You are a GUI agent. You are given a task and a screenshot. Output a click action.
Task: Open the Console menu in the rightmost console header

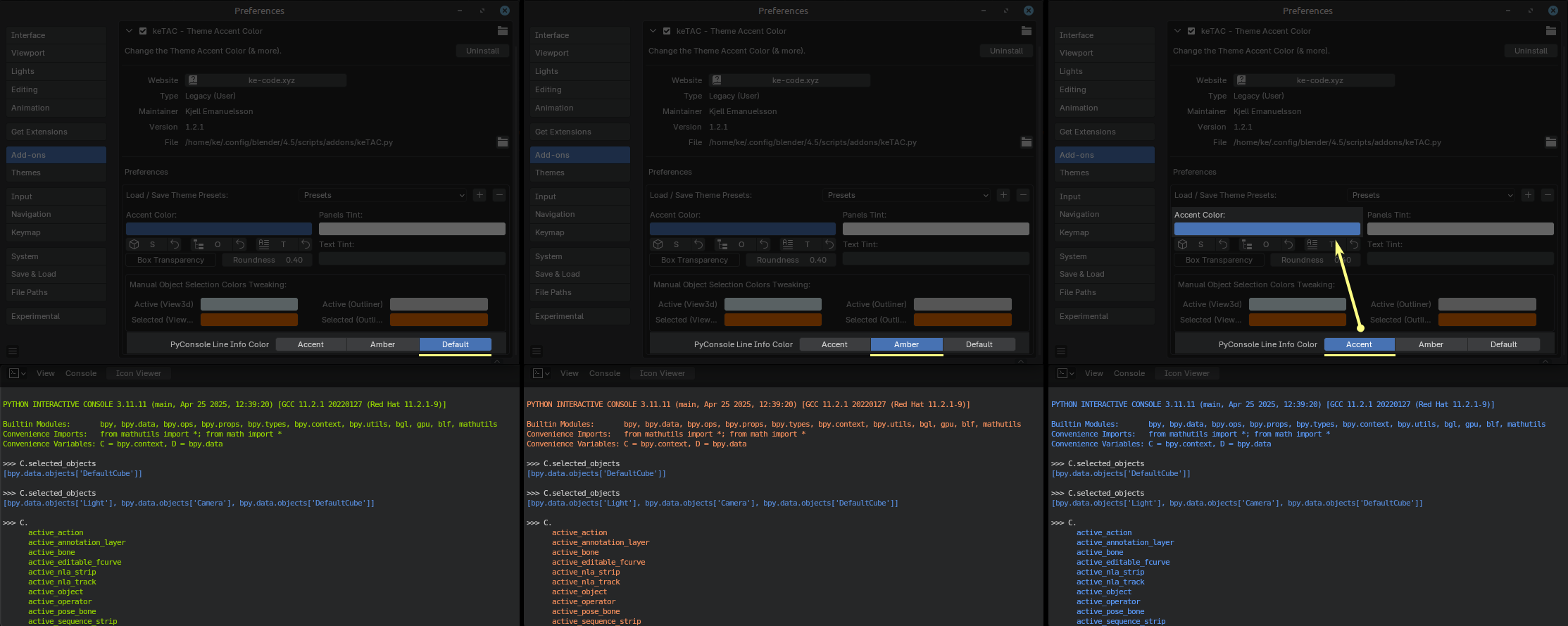1129,373
